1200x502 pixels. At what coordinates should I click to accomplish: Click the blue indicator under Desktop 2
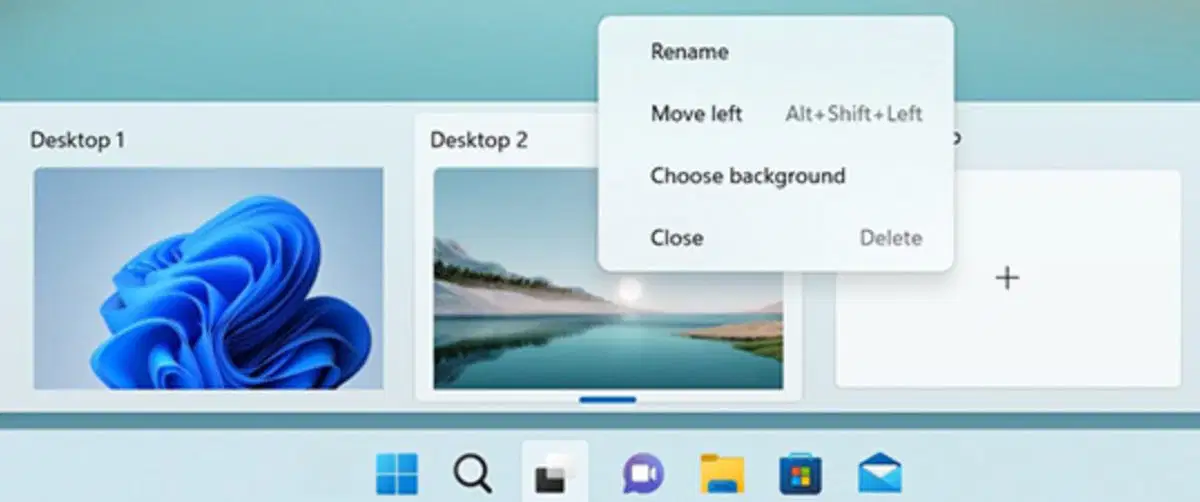(608, 399)
